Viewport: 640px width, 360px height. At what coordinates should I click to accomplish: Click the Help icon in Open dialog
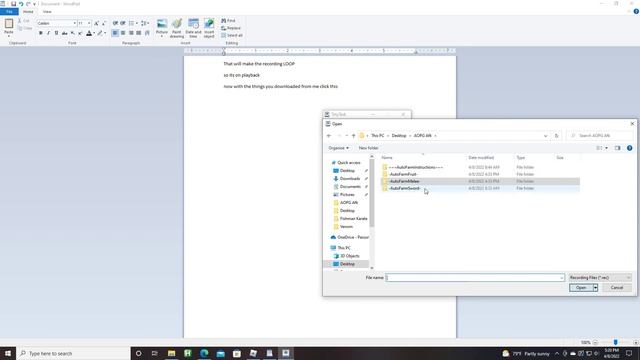click(629, 148)
